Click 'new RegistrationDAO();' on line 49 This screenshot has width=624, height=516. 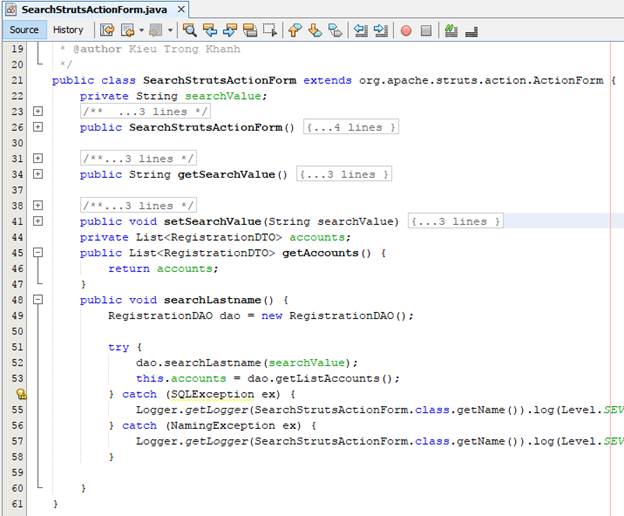pyautogui.click(x=337, y=316)
